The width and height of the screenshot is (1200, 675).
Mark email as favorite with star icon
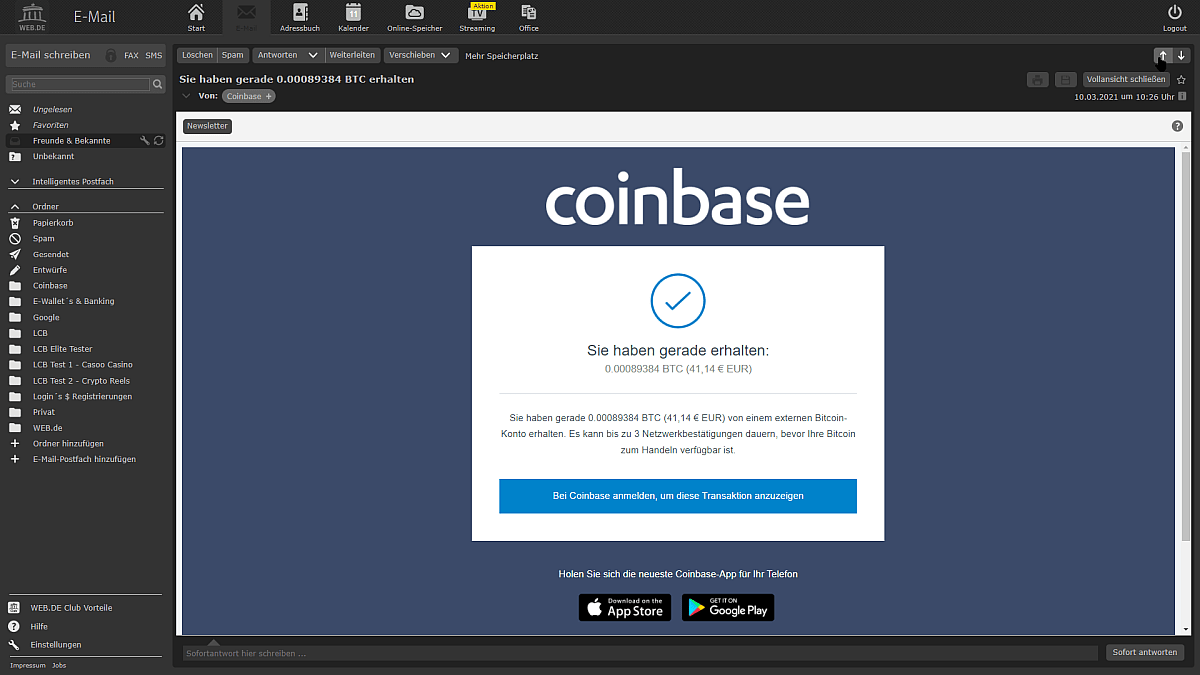pos(1181,79)
